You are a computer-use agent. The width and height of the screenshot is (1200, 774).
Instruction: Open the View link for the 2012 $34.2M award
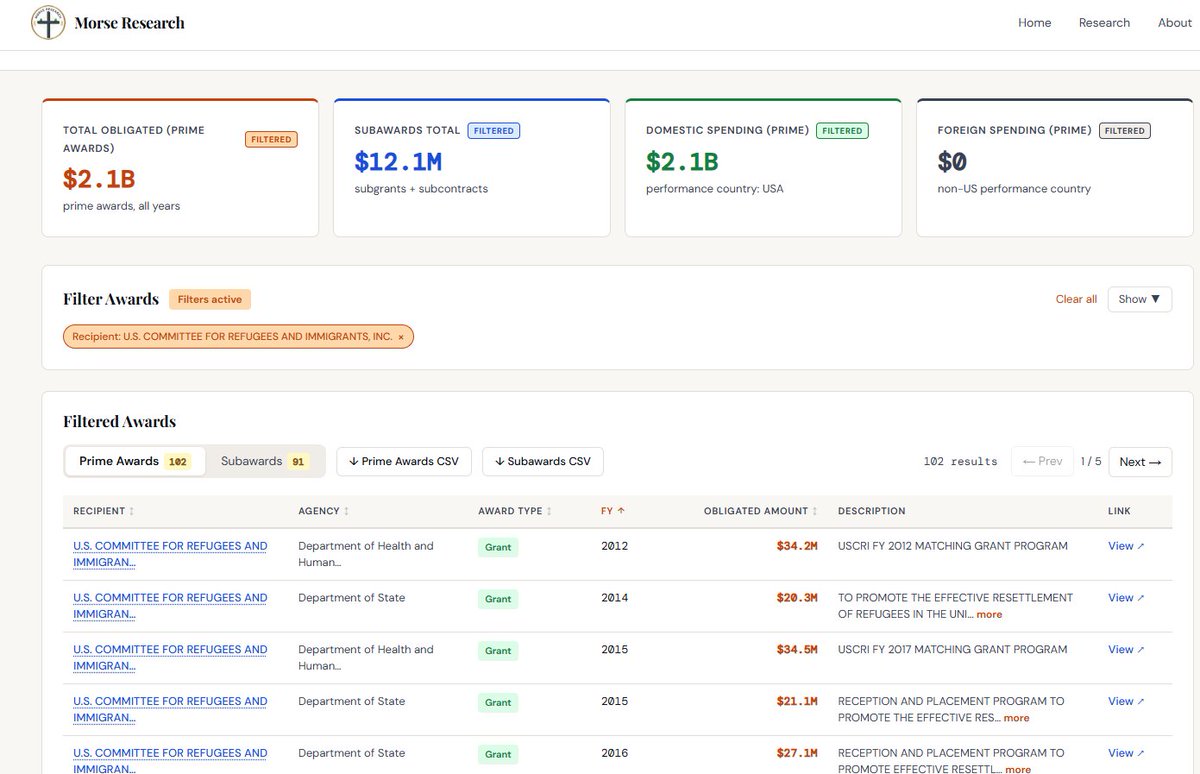coord(1126,546)
